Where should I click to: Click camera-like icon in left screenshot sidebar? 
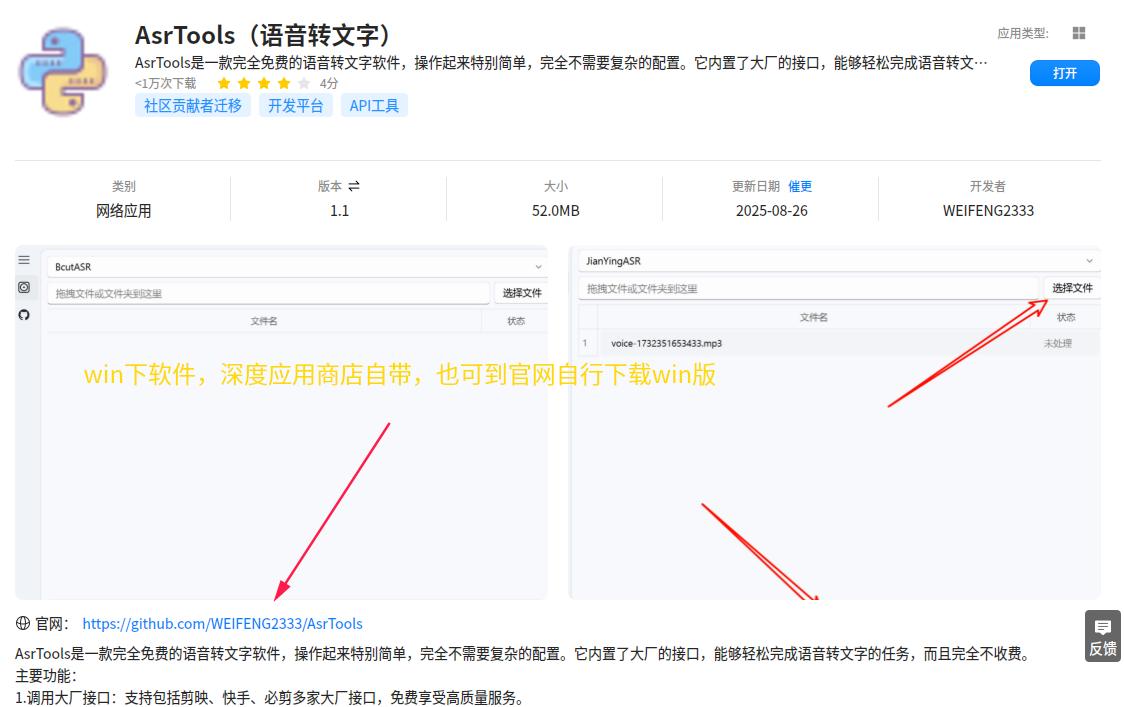point(24,287)
